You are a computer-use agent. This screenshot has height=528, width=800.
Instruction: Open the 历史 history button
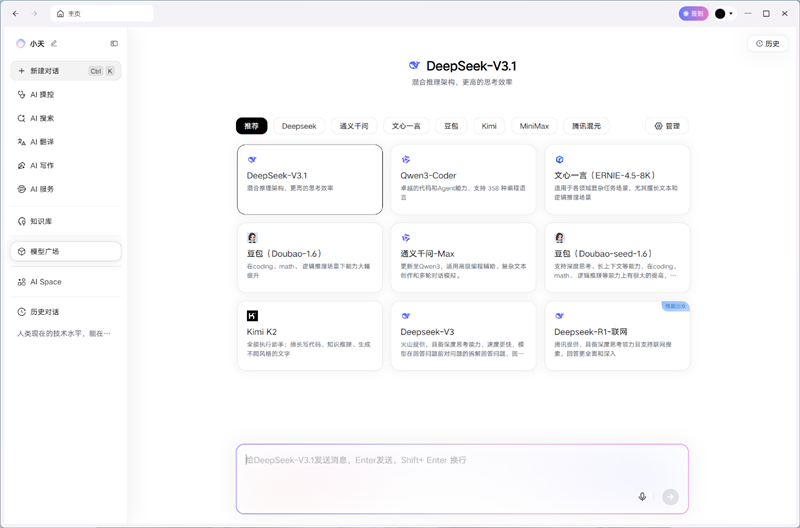coord(768,44)
